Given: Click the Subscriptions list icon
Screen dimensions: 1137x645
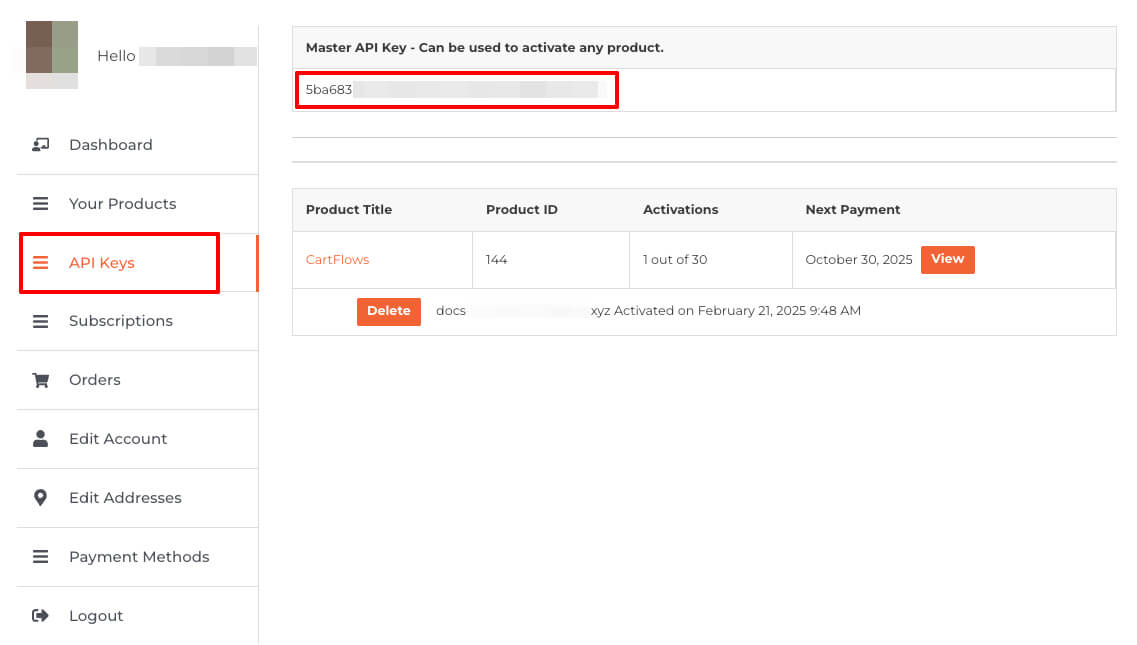Looking at the screenshot, I should 41,321.
